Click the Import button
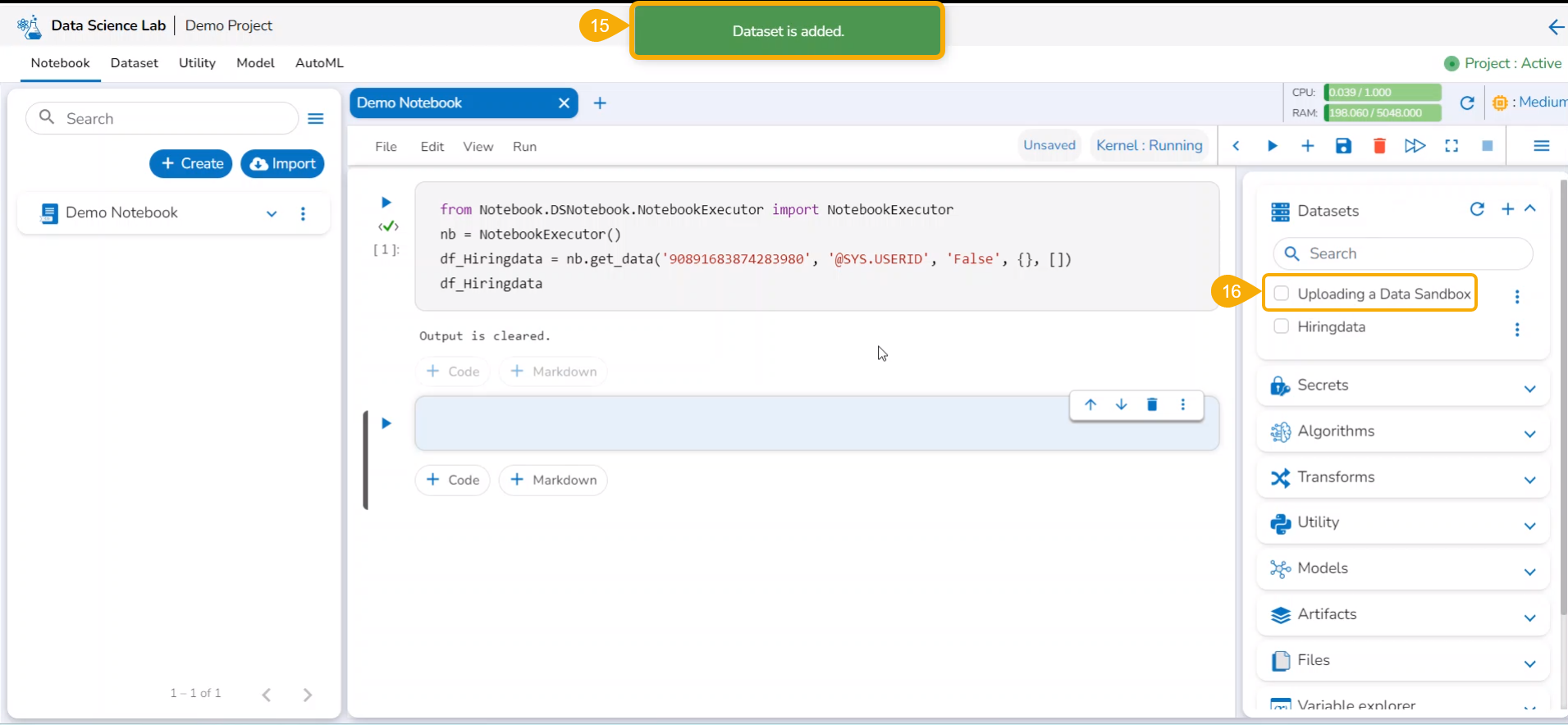Screen dimensions: 1568x725 (283, 164)
